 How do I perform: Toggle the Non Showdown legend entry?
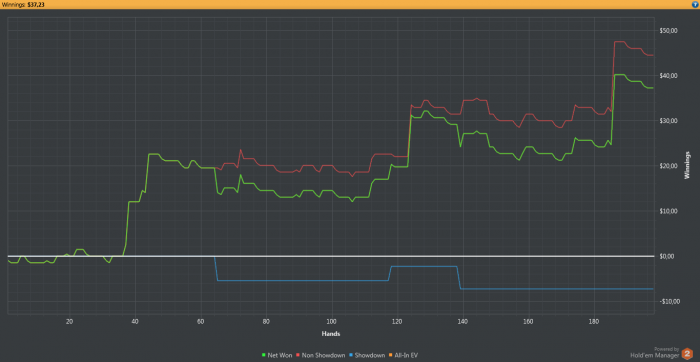point(321,355)
